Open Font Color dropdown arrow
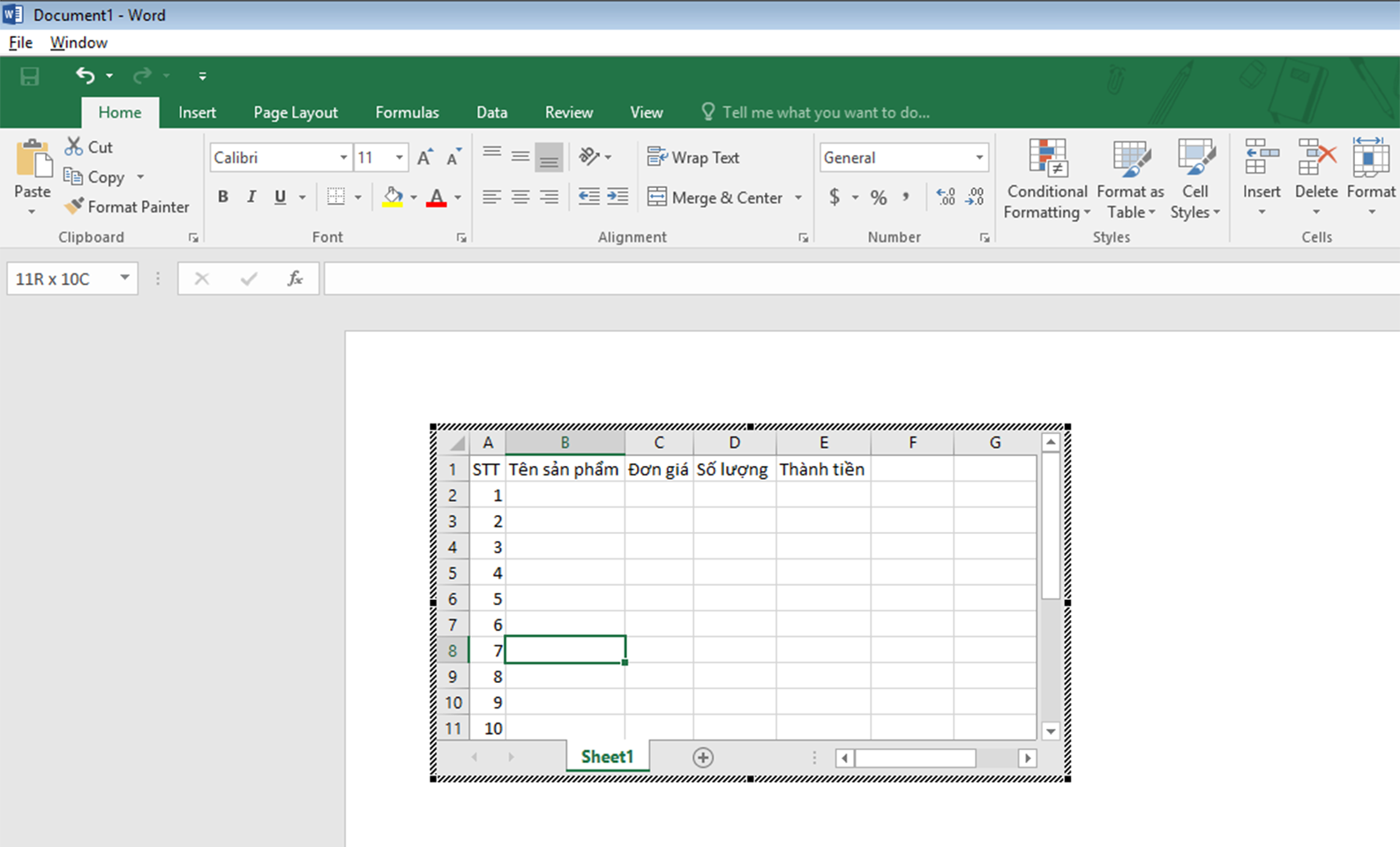 point(457,198)
